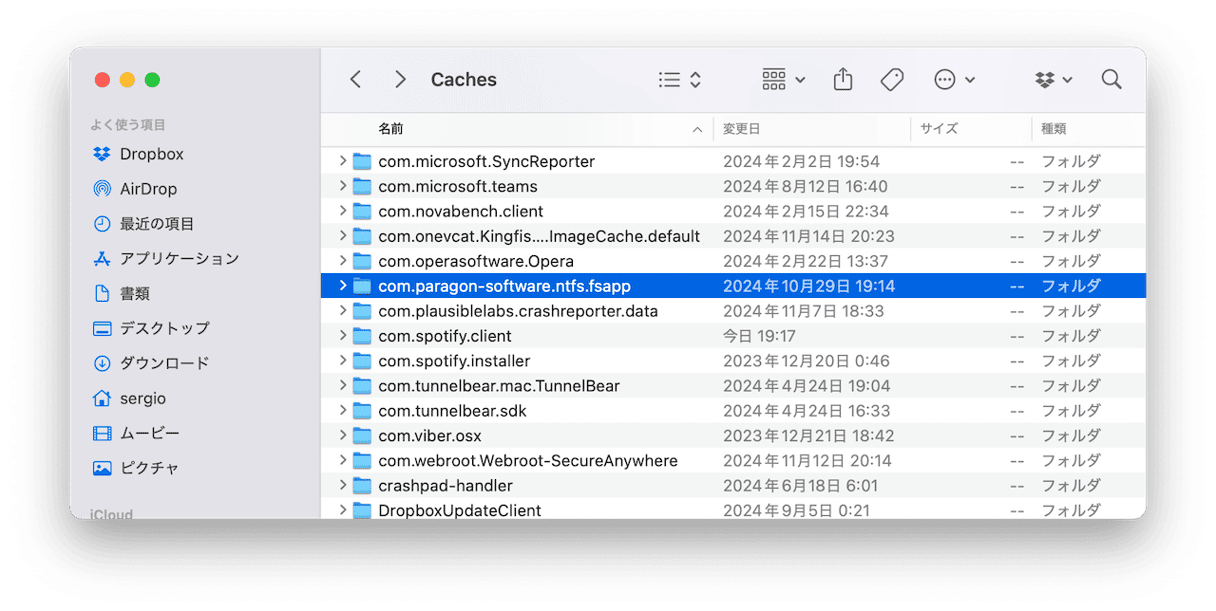
Task: Go forward with the right chevron button
Action: click(401, 80)
